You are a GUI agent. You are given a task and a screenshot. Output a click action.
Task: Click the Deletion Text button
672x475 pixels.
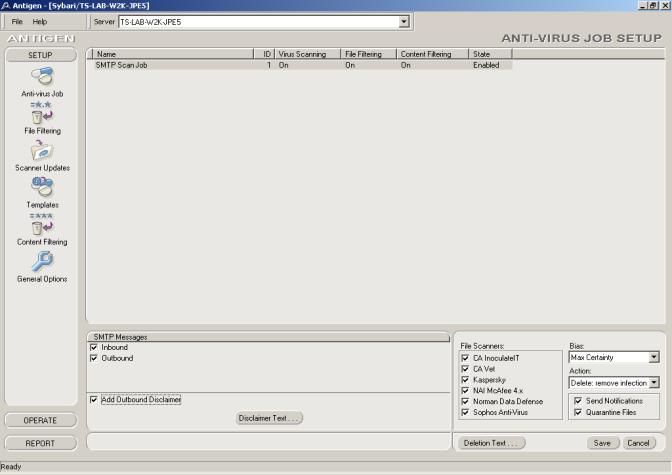pos(492,443)
